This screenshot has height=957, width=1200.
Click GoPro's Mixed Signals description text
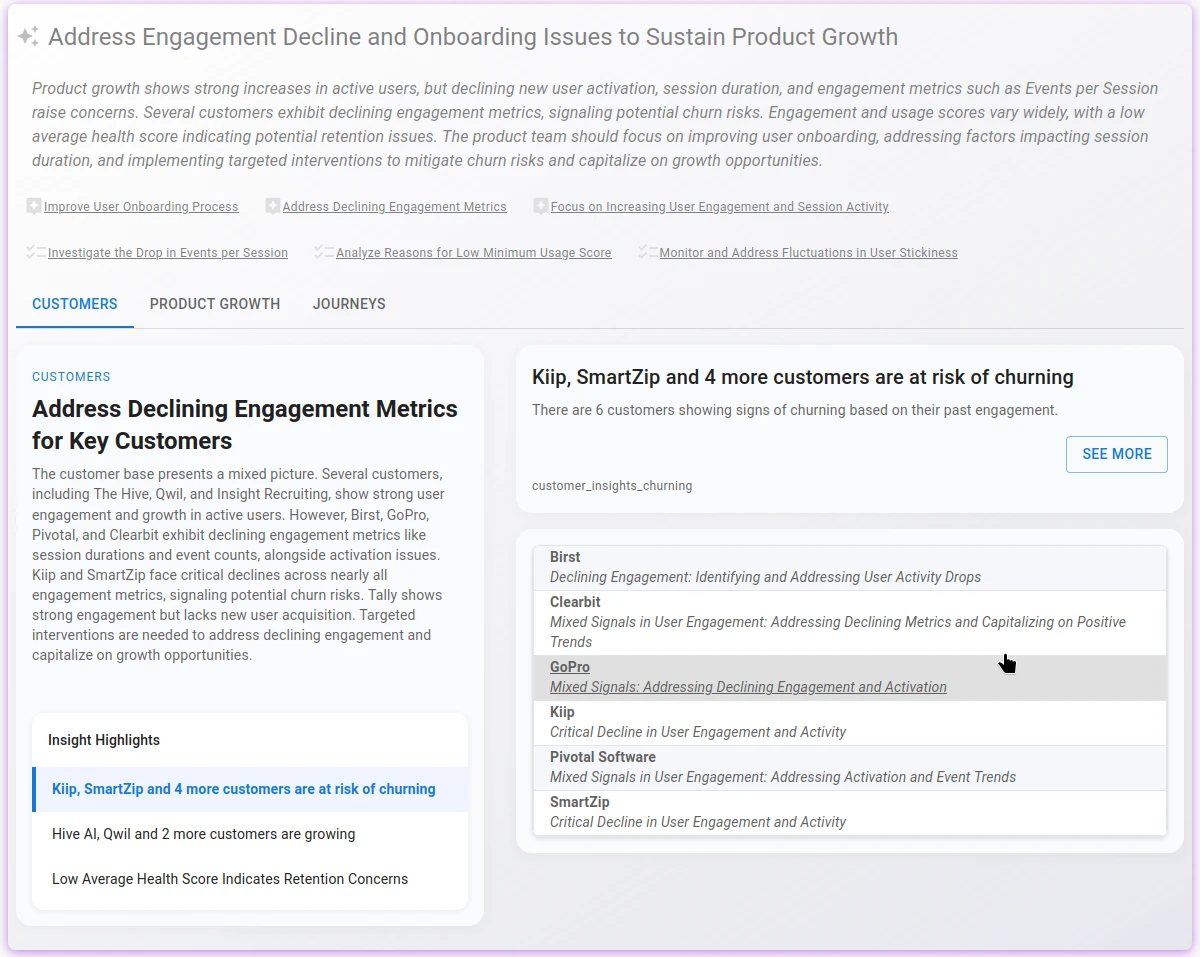coord(748,687)
